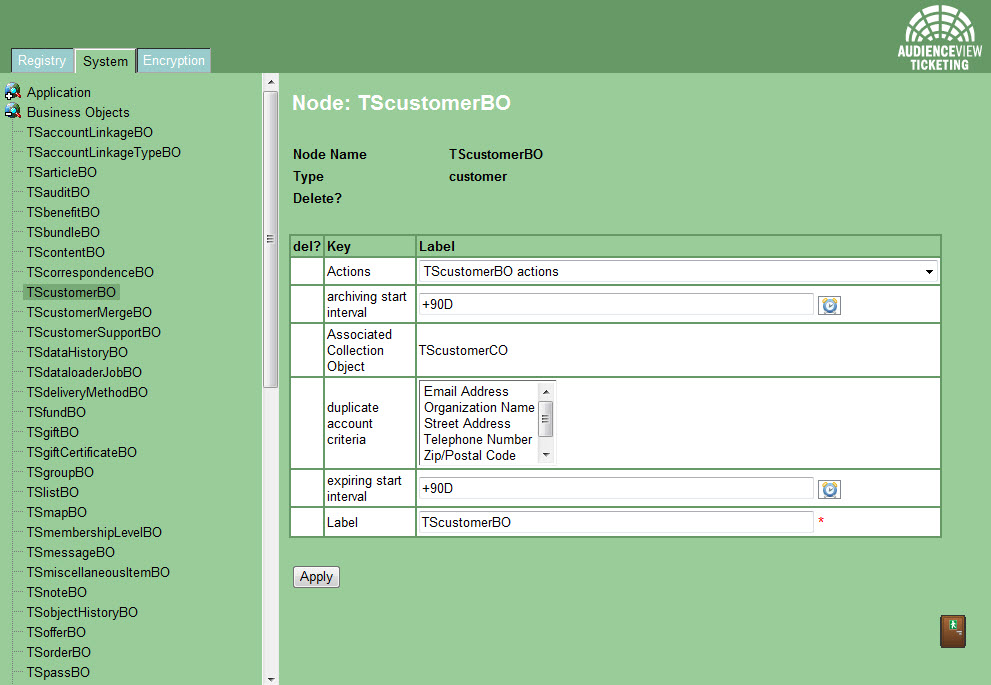991x685 pixels.
Task: Select Street Address in duplicate criteria list
Action: pos(467,423)
